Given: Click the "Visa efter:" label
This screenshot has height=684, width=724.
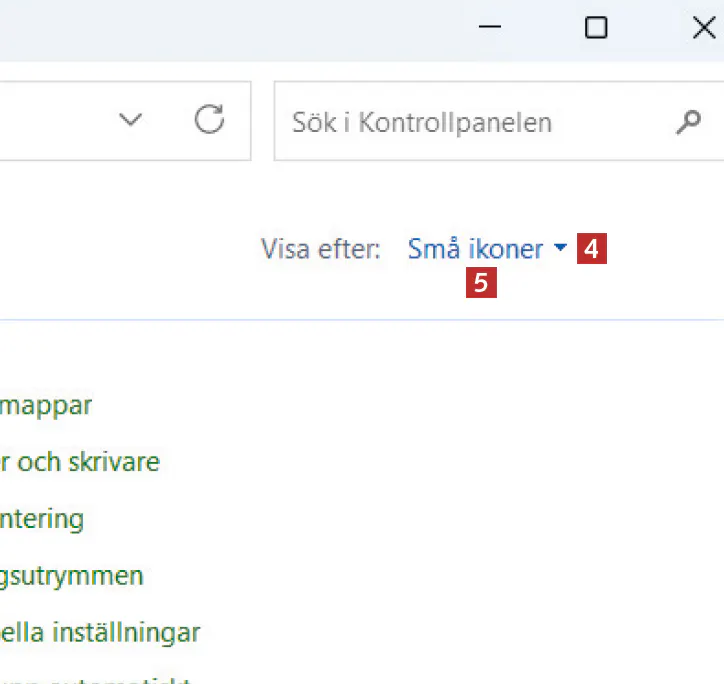Looking at the screenshot, I should point(321,249).
